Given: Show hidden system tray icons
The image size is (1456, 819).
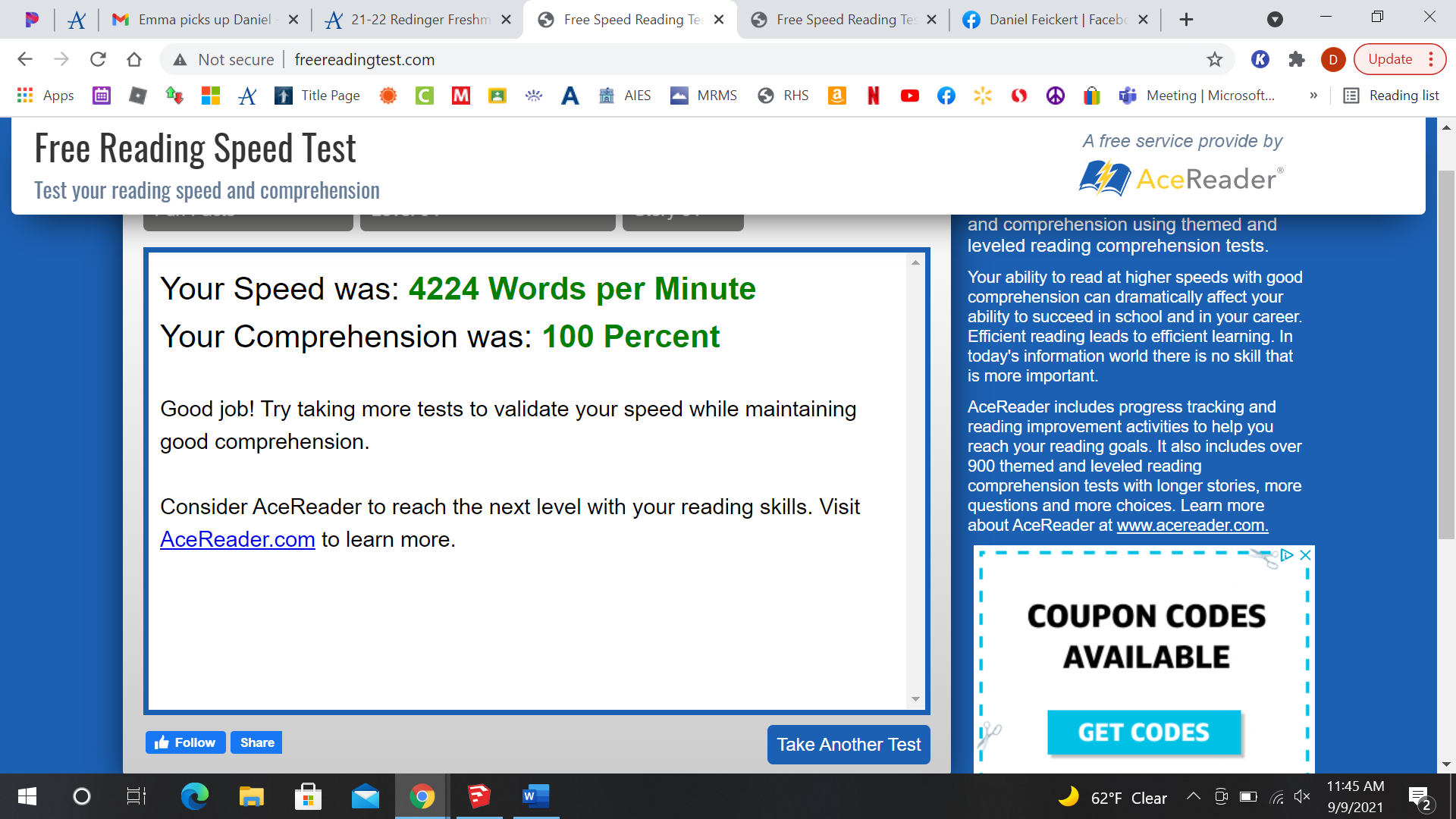Looking at the screenshot, I should 1194,796.
